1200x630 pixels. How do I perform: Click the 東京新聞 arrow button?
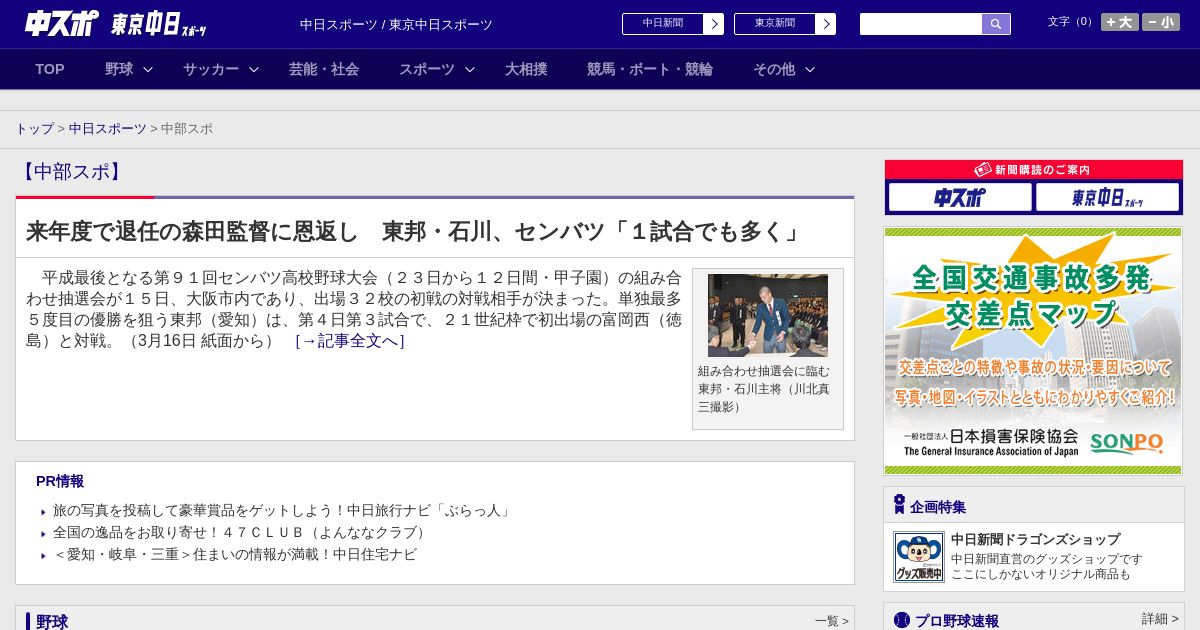pyautogui.click(x=825, y=24)
